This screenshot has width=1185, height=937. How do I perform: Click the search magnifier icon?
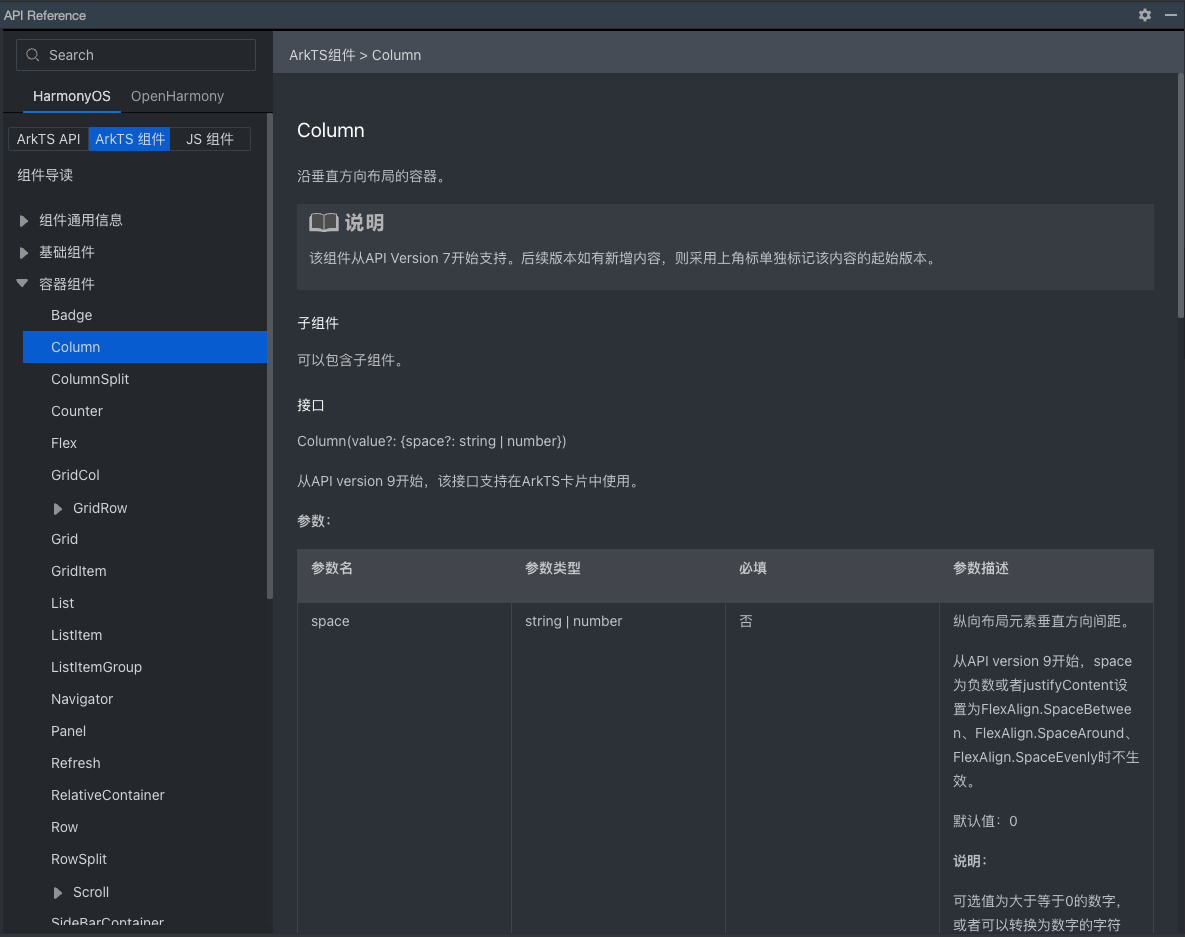pos(33,55)
